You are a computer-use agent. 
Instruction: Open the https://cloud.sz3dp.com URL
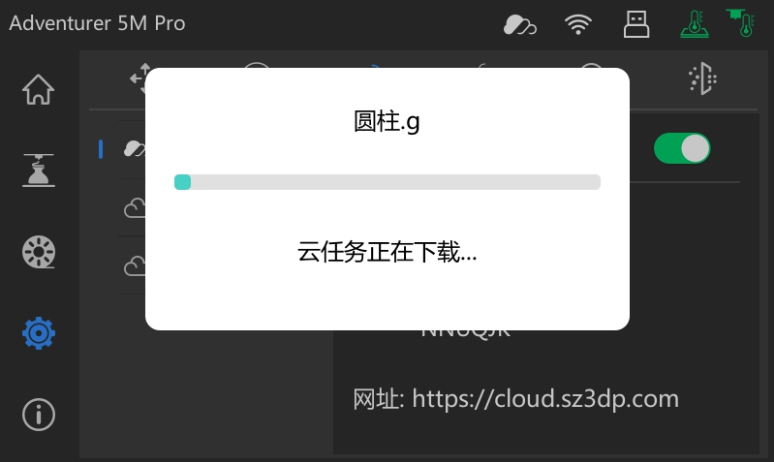pos(545,399)
